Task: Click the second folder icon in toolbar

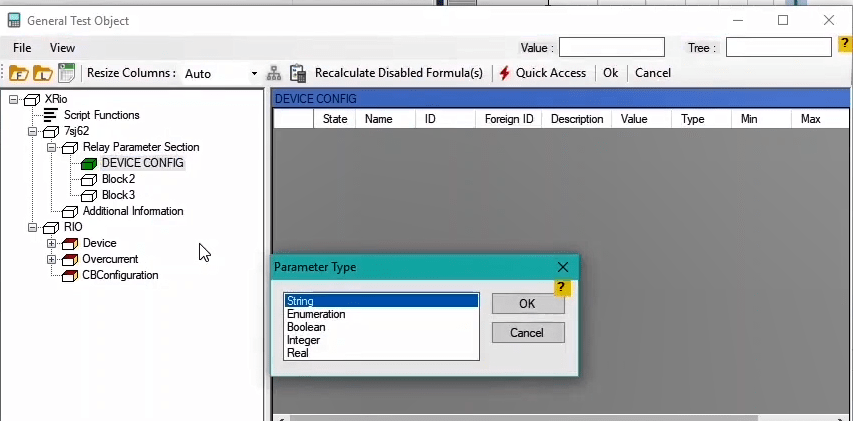Action: [42, 73]
